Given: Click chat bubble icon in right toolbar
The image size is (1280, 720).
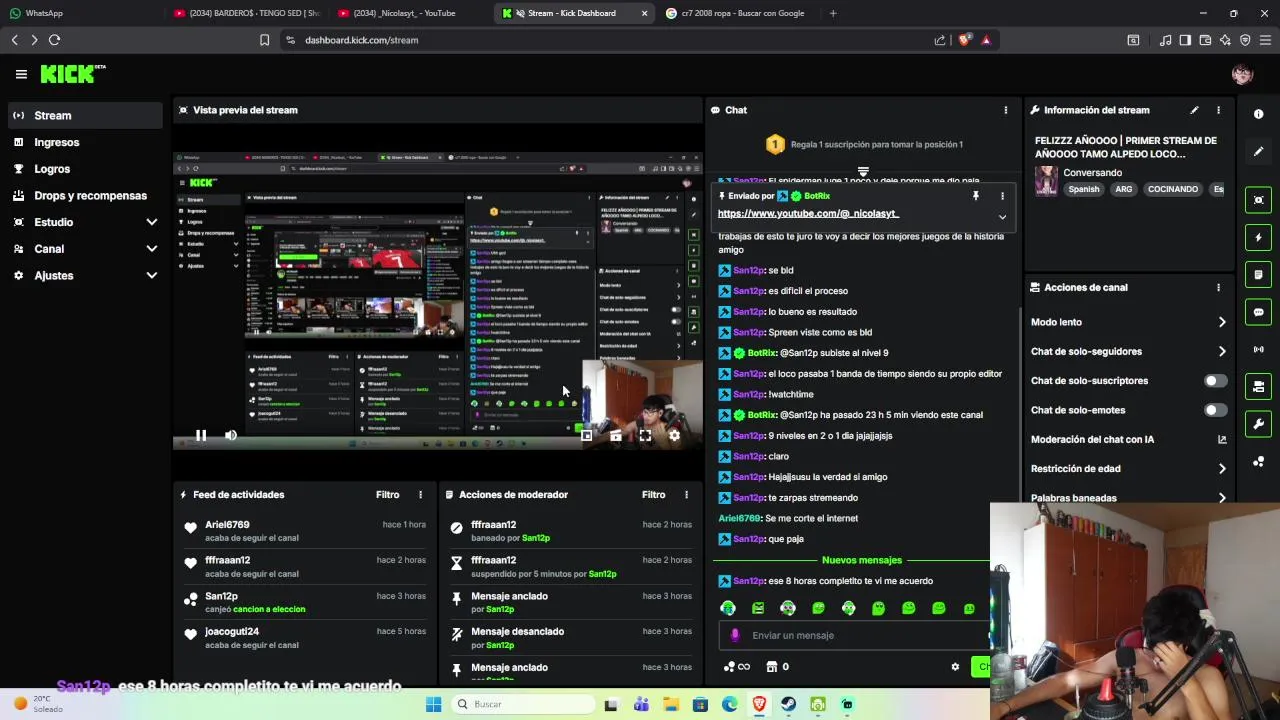Looking at the screenshot, I should click(x=1258, y=312).
